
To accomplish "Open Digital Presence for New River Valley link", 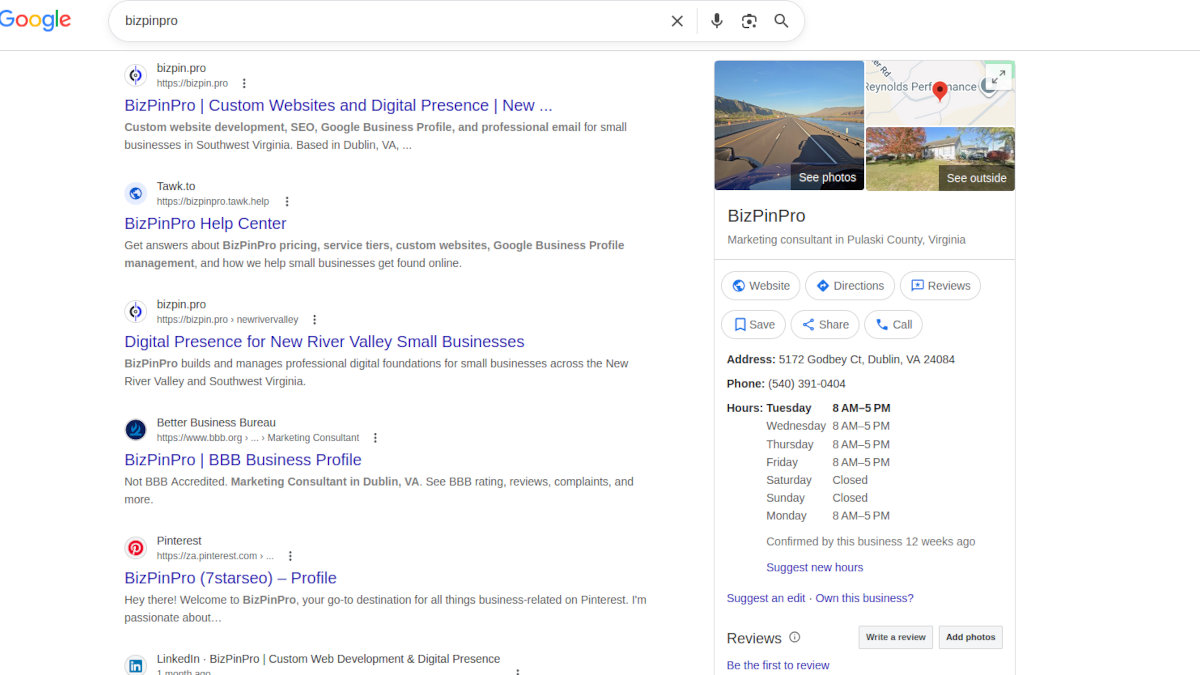I will 324,341.
